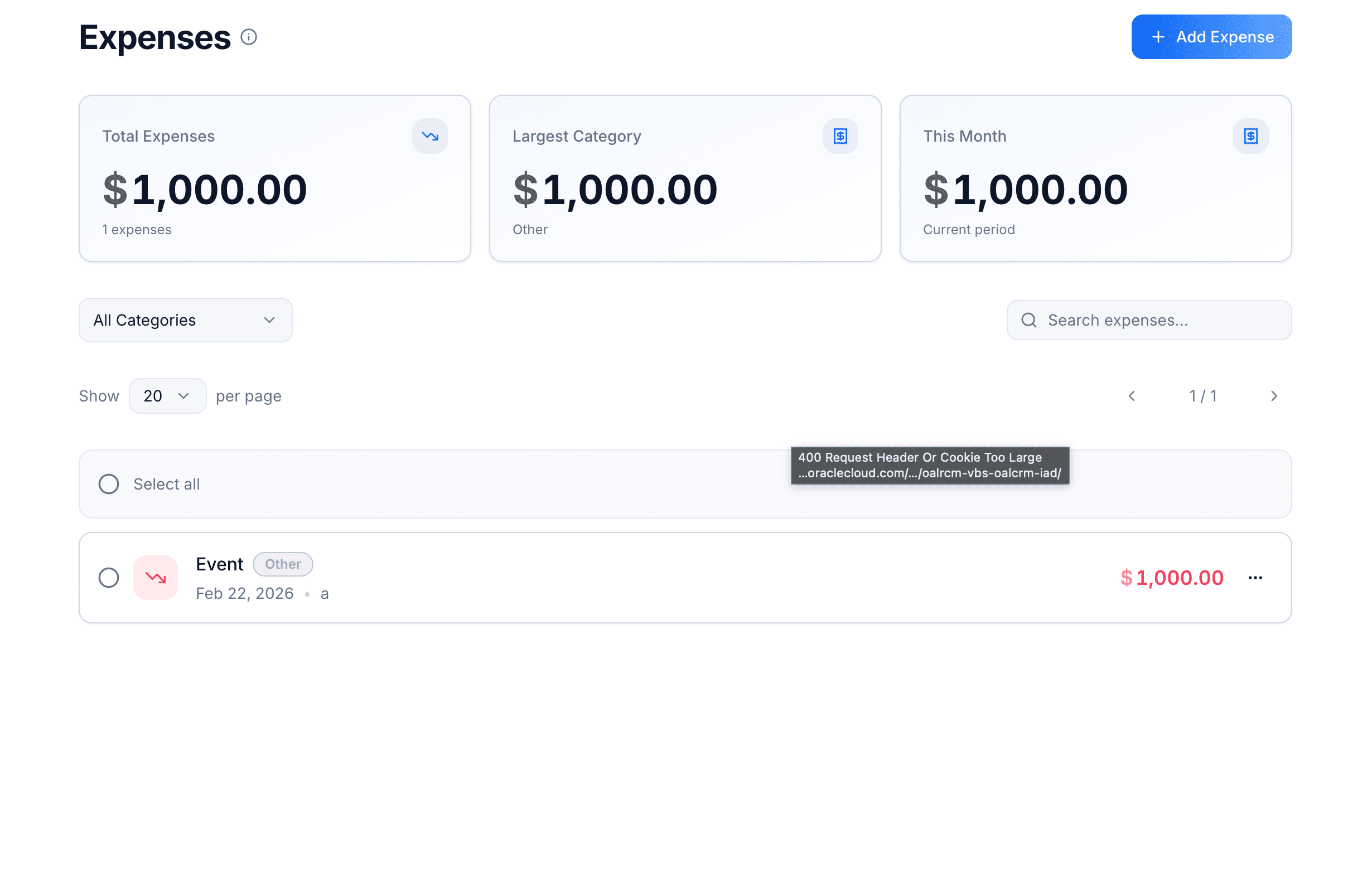Click the info icon next to Expenses heading

coord(248,37)
